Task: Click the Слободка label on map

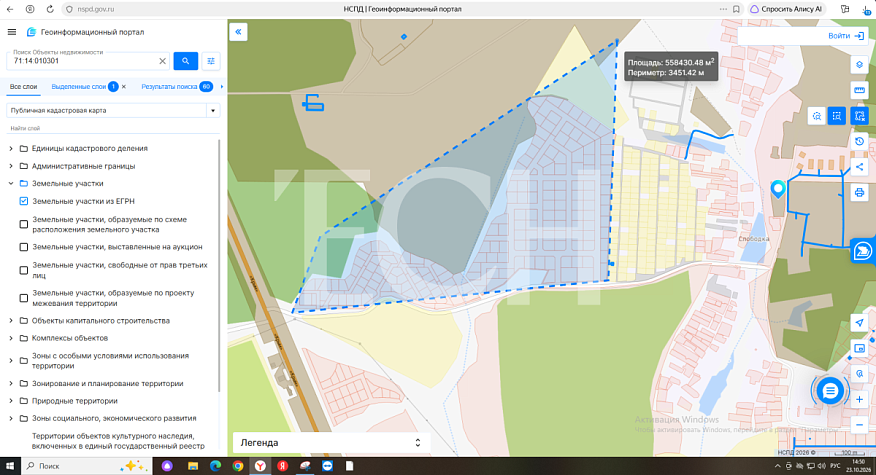Action: (x=754, y=239)
